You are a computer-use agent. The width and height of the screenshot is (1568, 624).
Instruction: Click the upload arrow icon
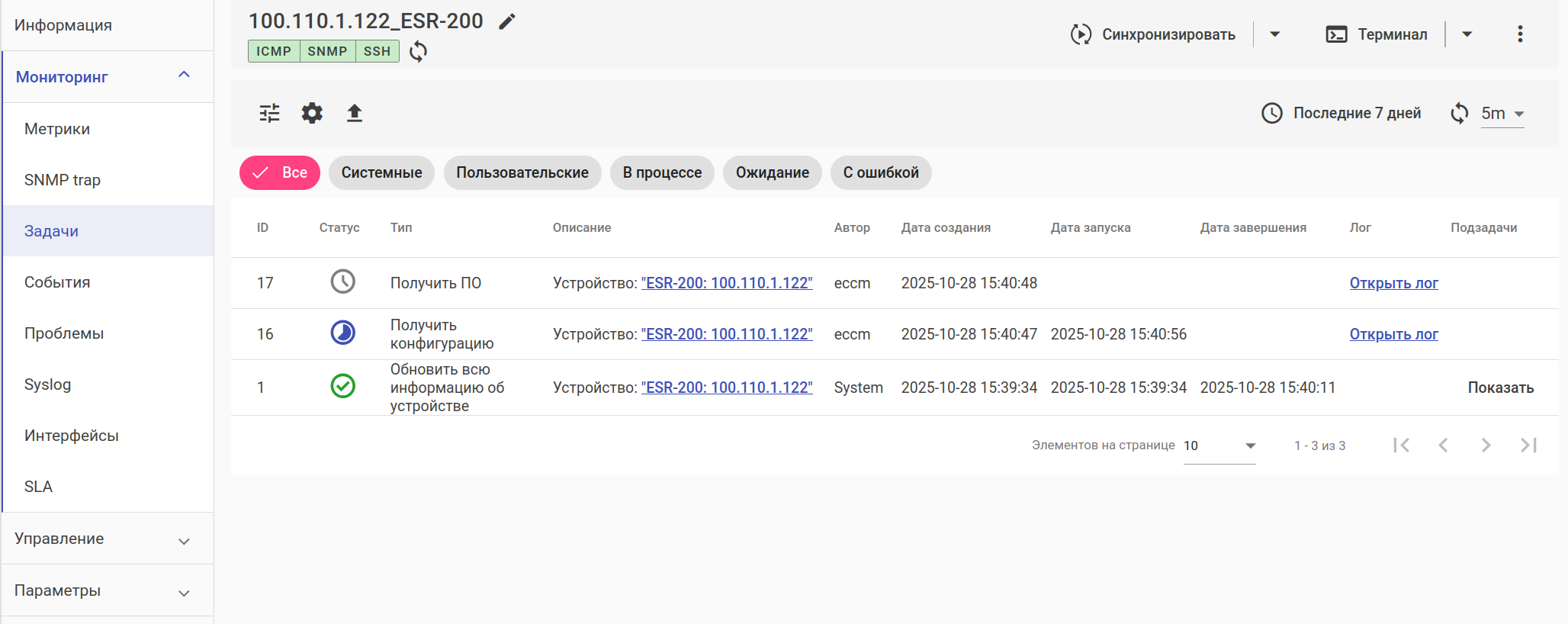click(355, 113)
